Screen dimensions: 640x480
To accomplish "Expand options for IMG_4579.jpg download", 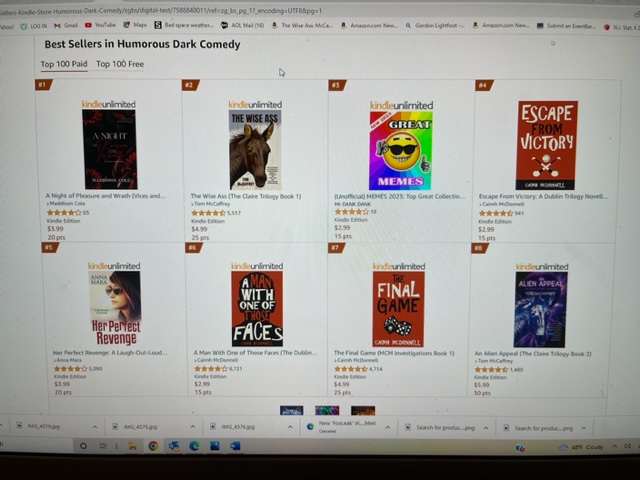I will pyautogui.click(x=95, y=427).
